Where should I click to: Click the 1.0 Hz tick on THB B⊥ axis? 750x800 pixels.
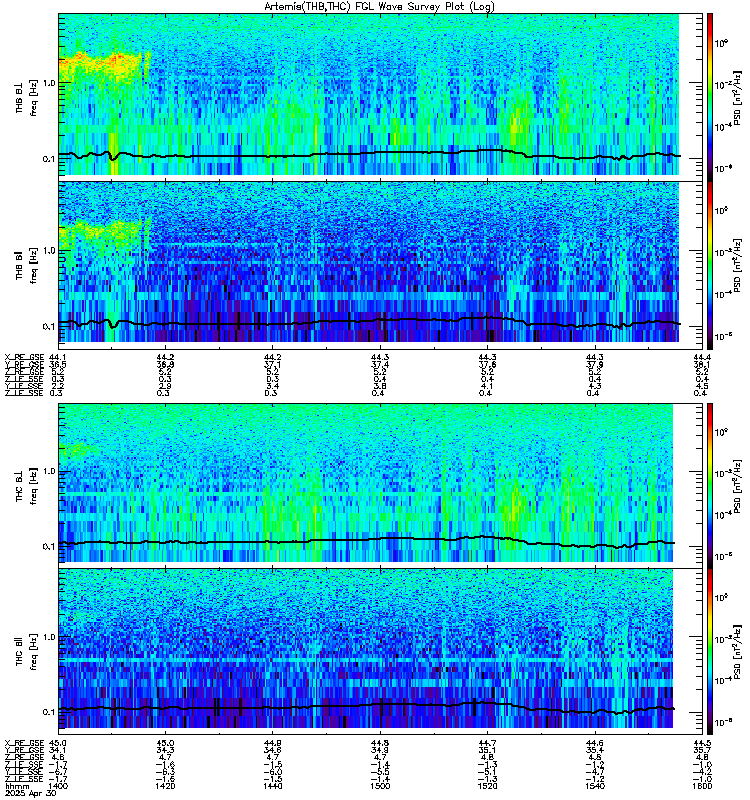(x=49, y=83)
